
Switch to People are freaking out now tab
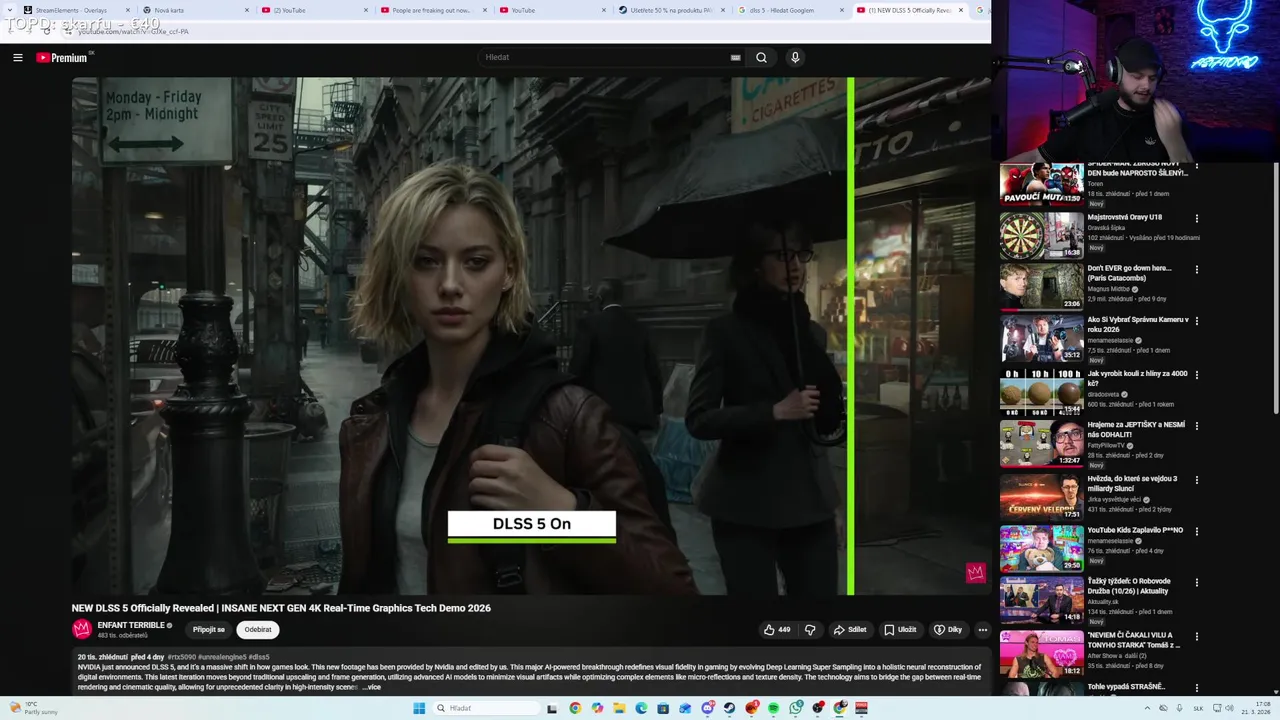[x=435, y=10]
